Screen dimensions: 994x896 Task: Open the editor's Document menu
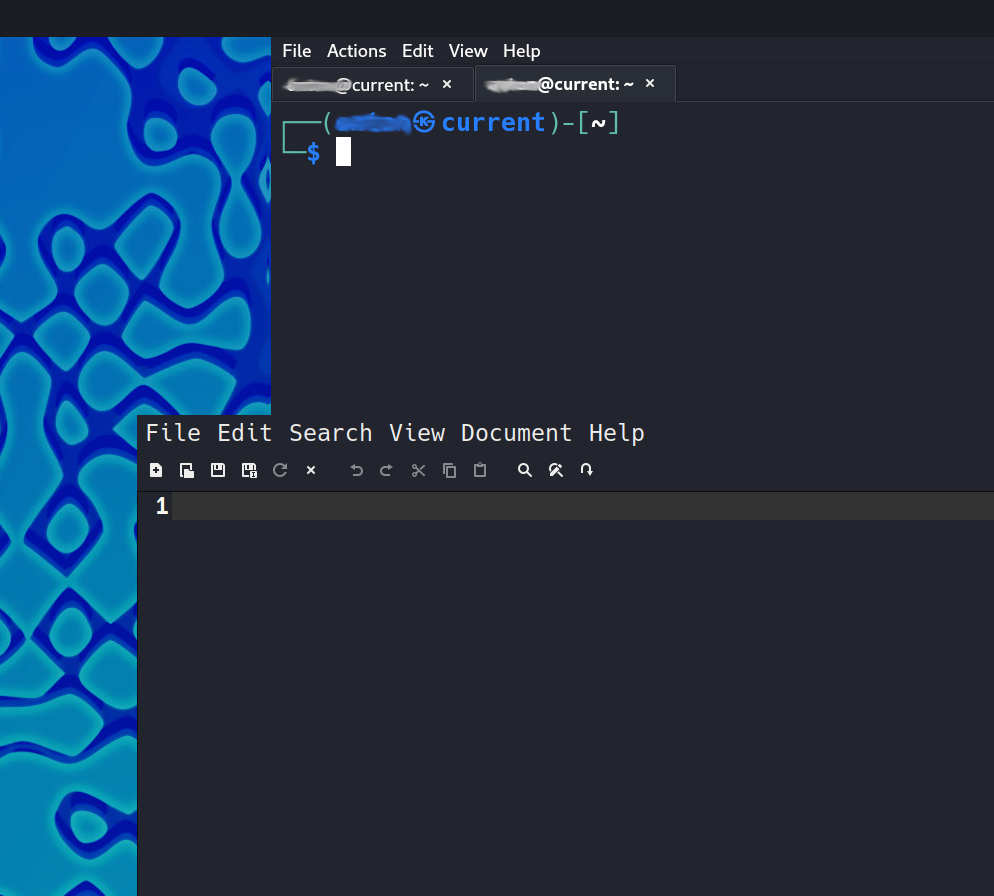(x=516, y=433)
